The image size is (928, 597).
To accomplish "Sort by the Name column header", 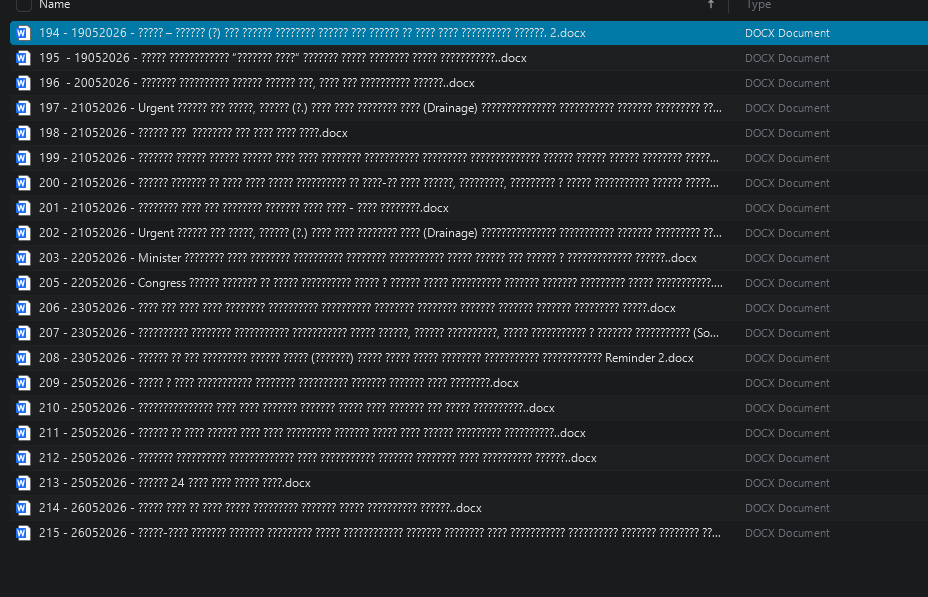I will click(x=54, y=5).
